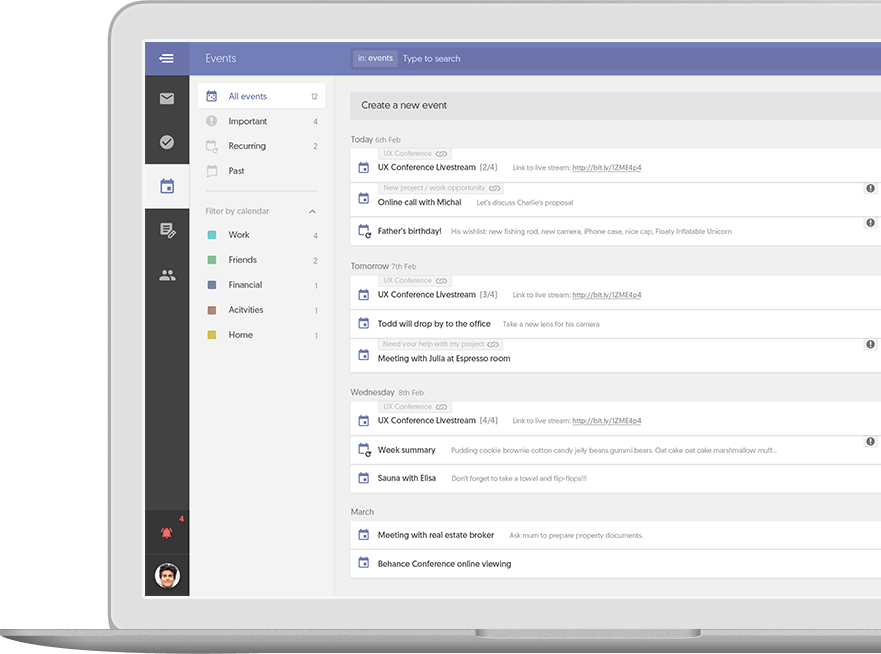Select the Calendar events sidebar icon
881x654 pixels.
click(166, 186)
